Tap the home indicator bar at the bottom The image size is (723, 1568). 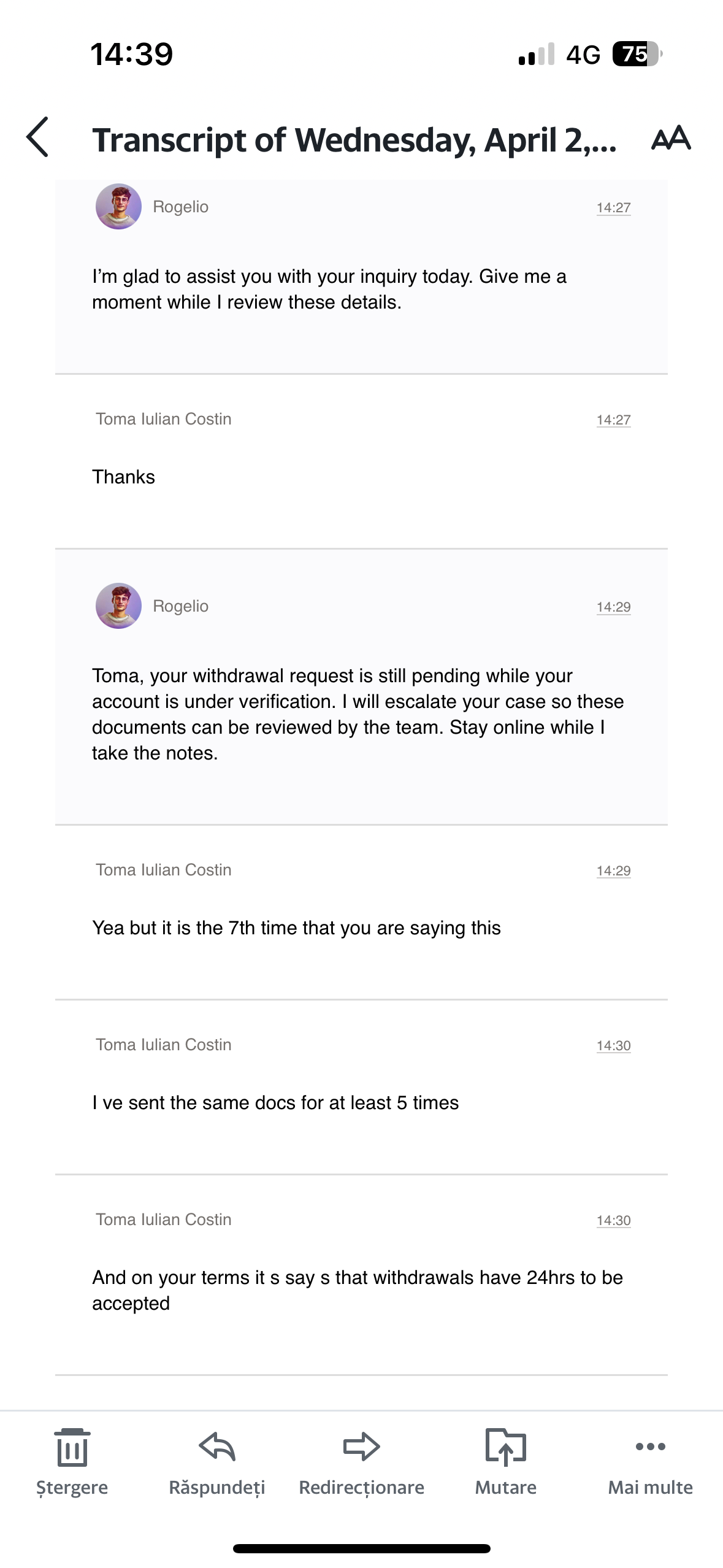[361, 1548]
